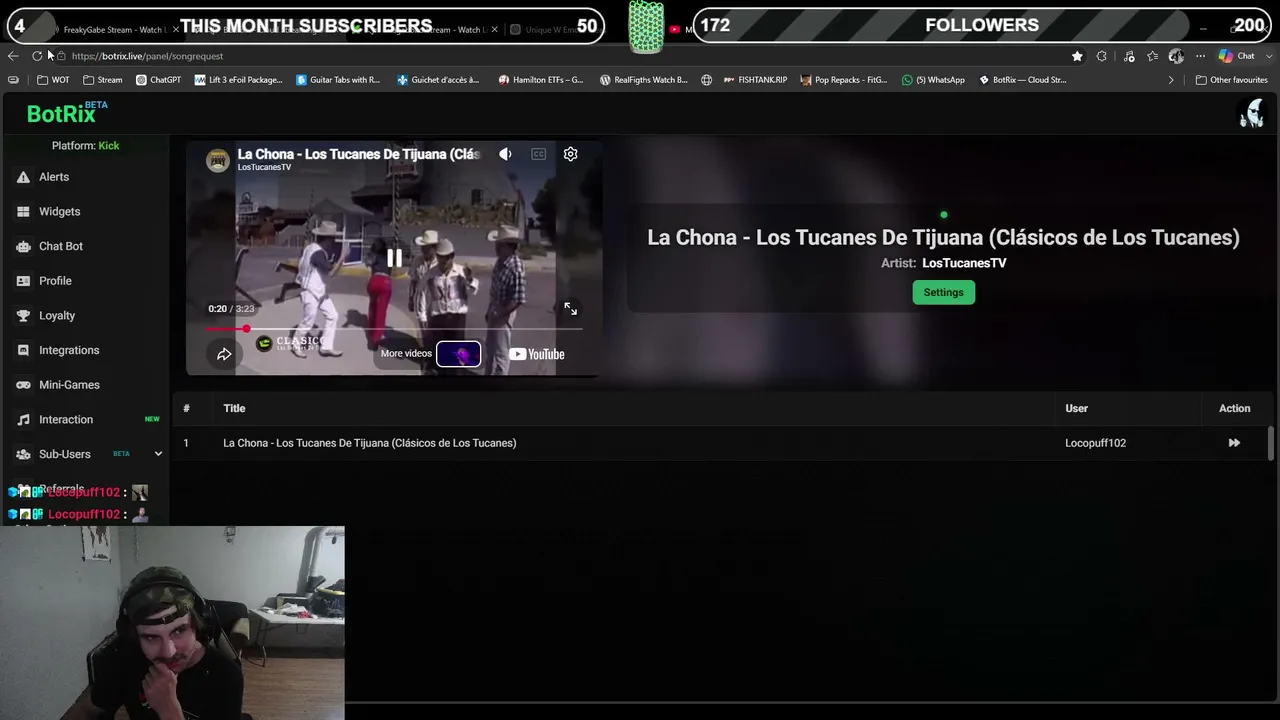This screenshot has height=720, width=1280.
Task: Open the WhatsApp bookmark
Action: click(x=933, y=80)
